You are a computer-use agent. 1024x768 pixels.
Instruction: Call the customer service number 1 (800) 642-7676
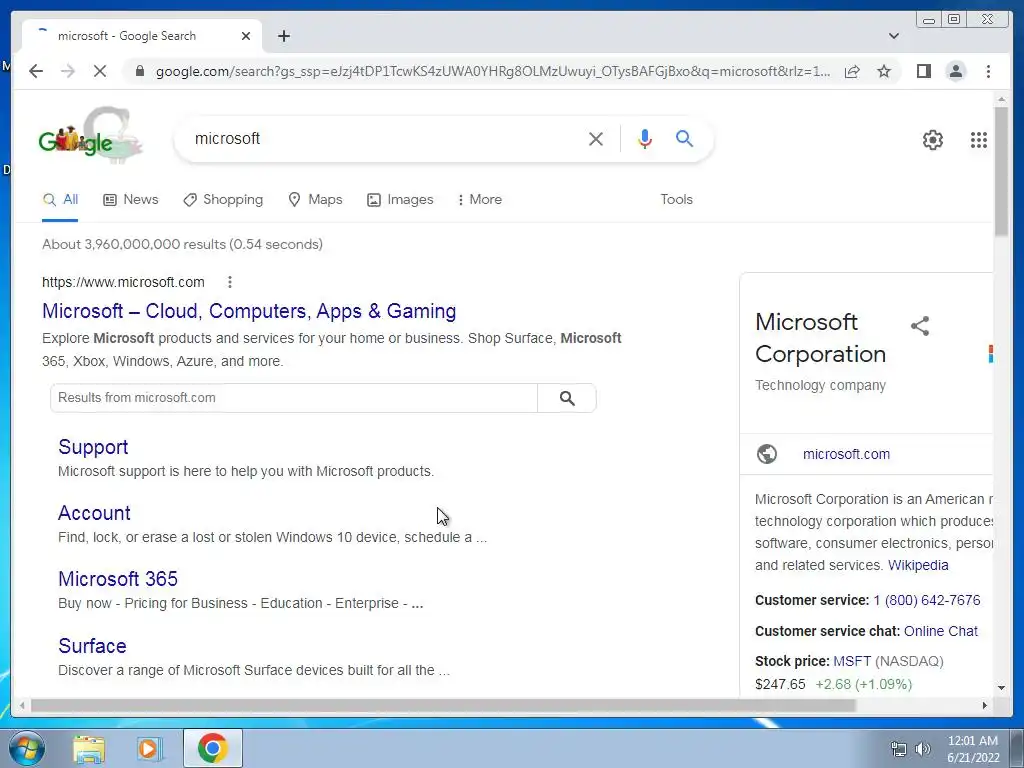pos(927,600)
